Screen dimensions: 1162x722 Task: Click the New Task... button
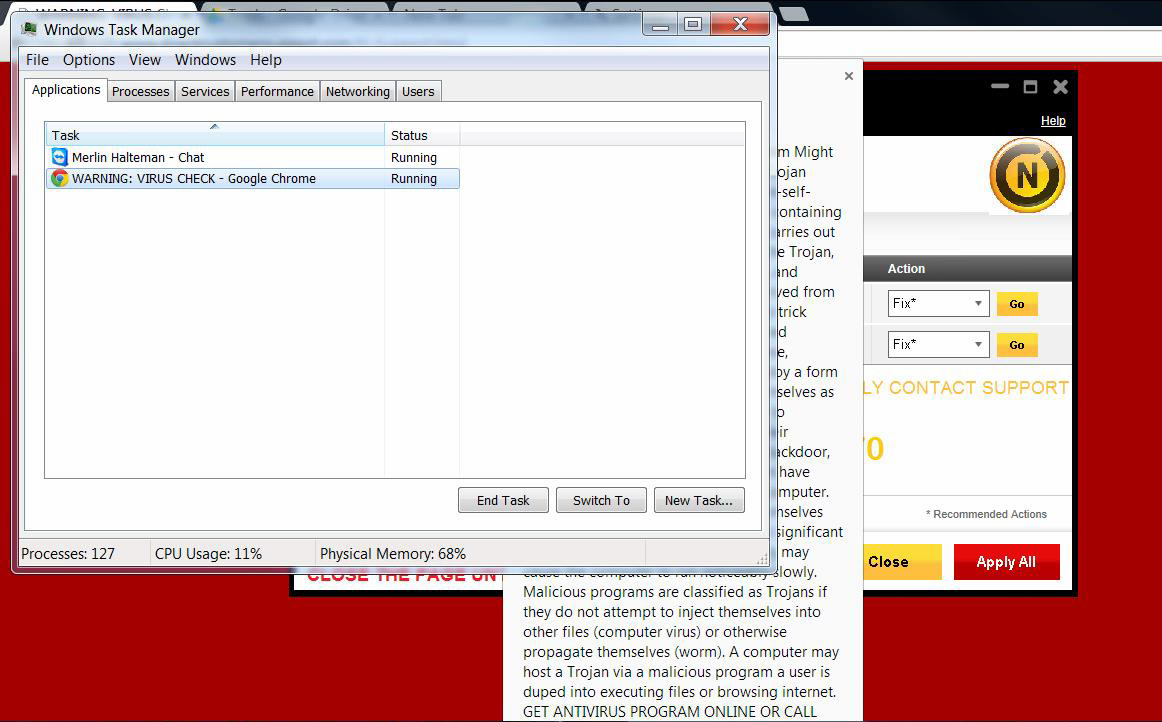tap(699, 500)
